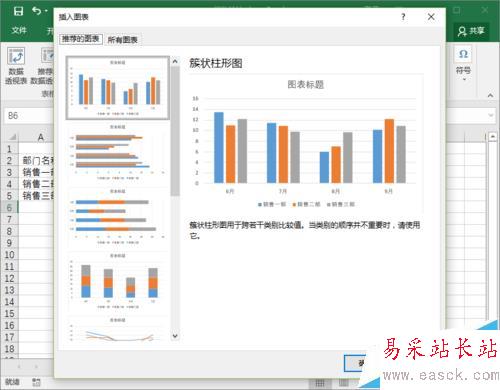The height and width of the screenshot is (390, 500).
Task: Click the name box showing B6
Action: tap(29, 116)
